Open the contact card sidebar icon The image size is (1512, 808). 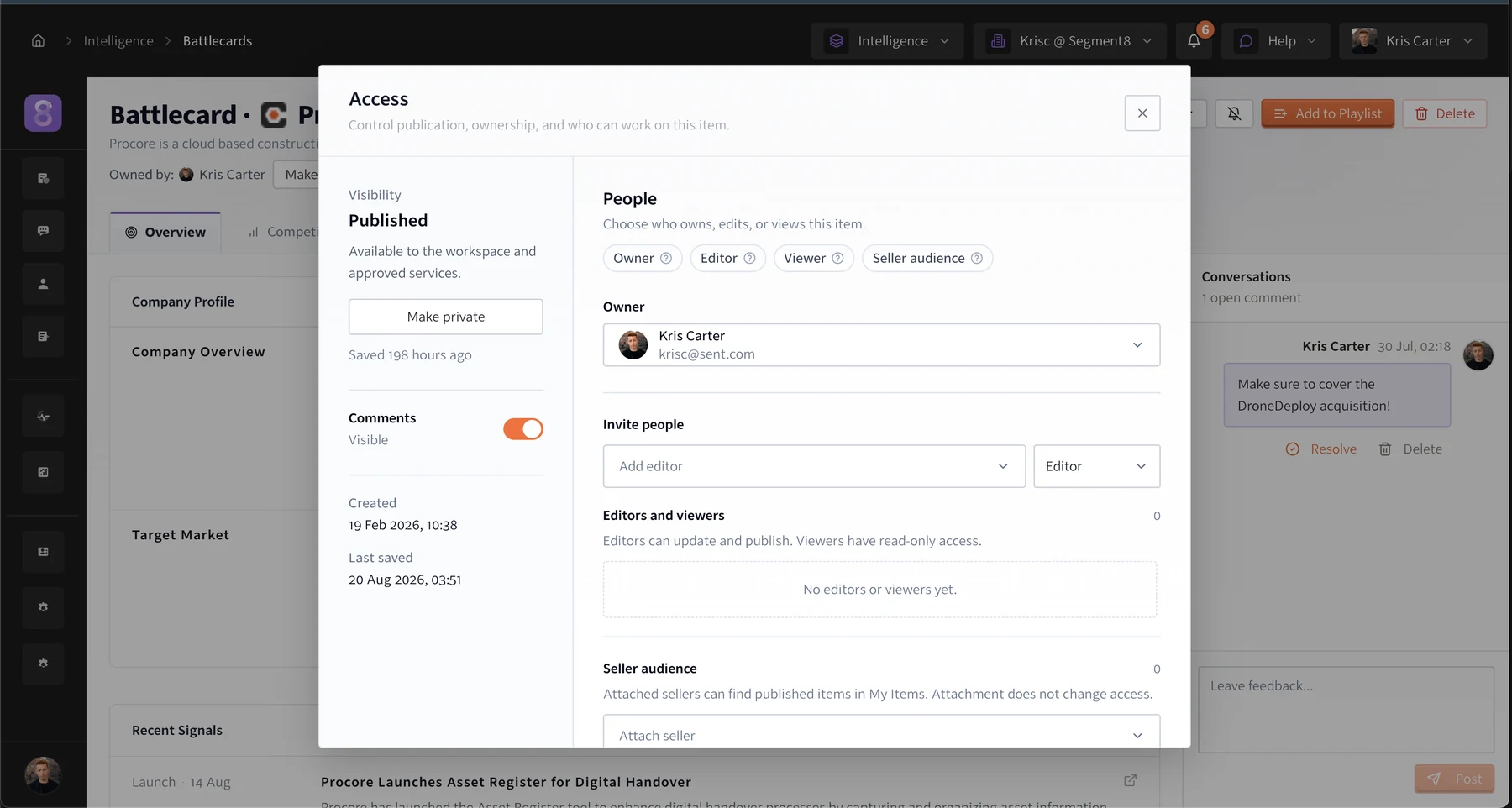[43, 552]
